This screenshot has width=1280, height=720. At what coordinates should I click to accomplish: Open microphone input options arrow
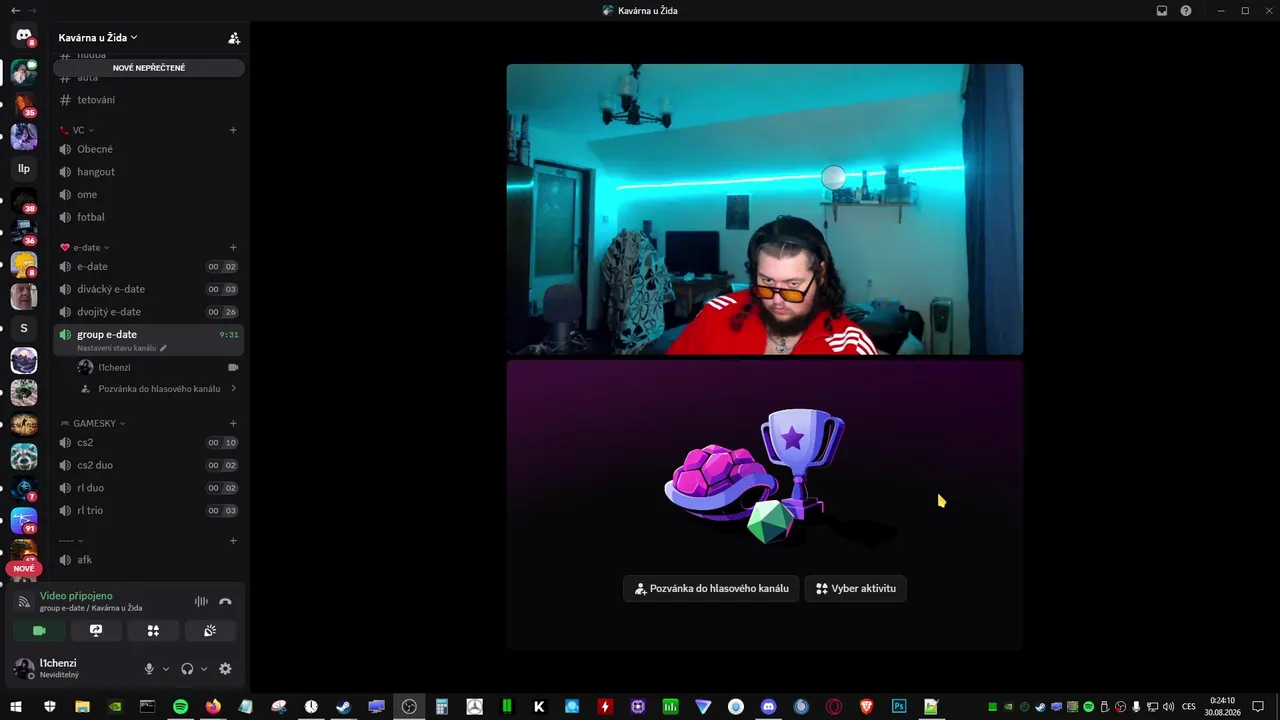(x=166, y=669)
